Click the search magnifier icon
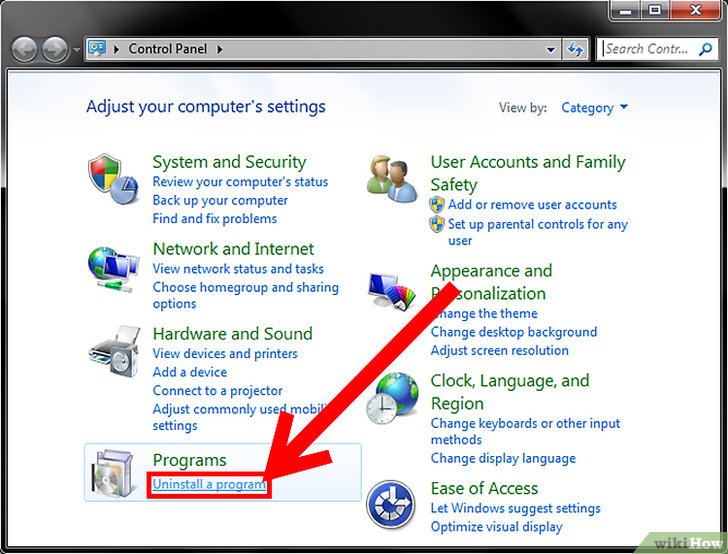The width and height of the screenshot is (728, 554). point(705,49)
